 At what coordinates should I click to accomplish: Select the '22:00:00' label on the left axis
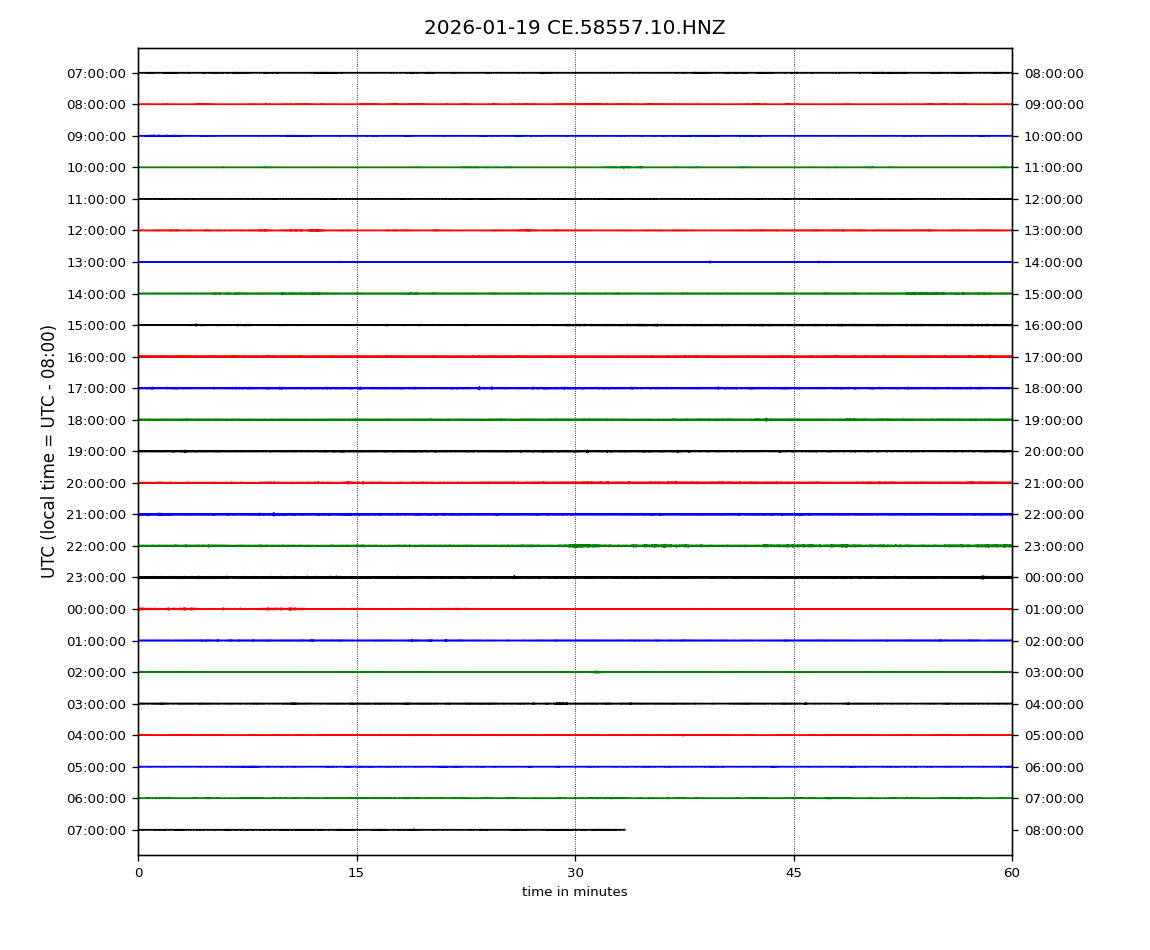[96, 546]
